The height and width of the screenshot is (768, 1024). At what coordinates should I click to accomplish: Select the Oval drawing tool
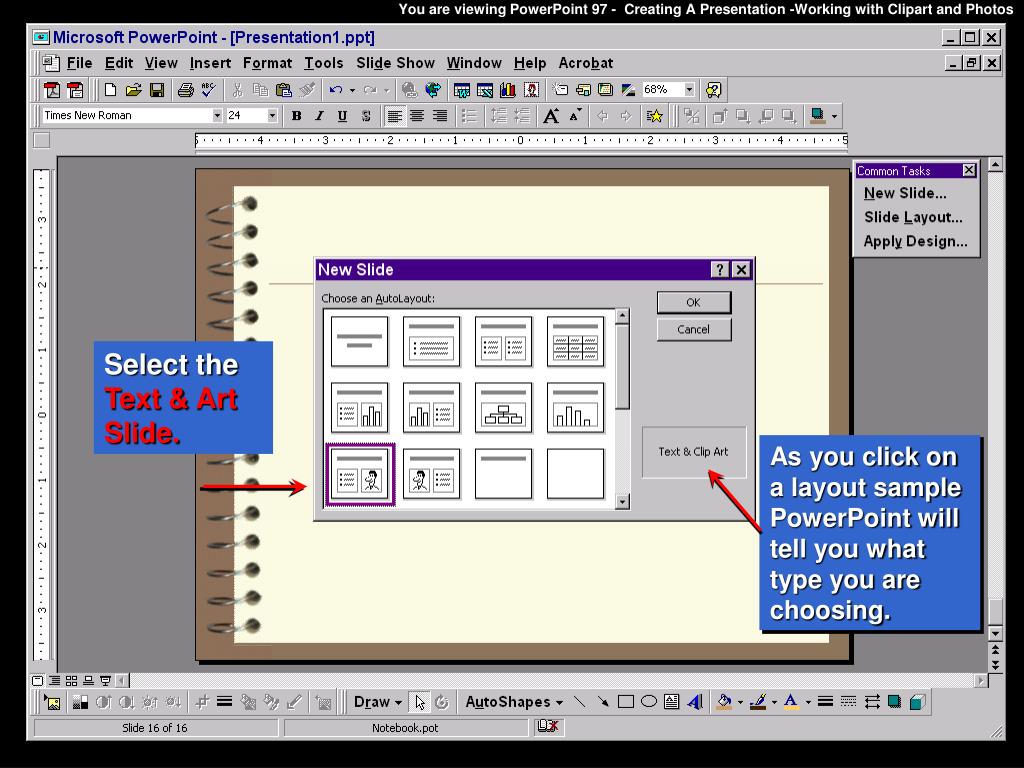648,702
